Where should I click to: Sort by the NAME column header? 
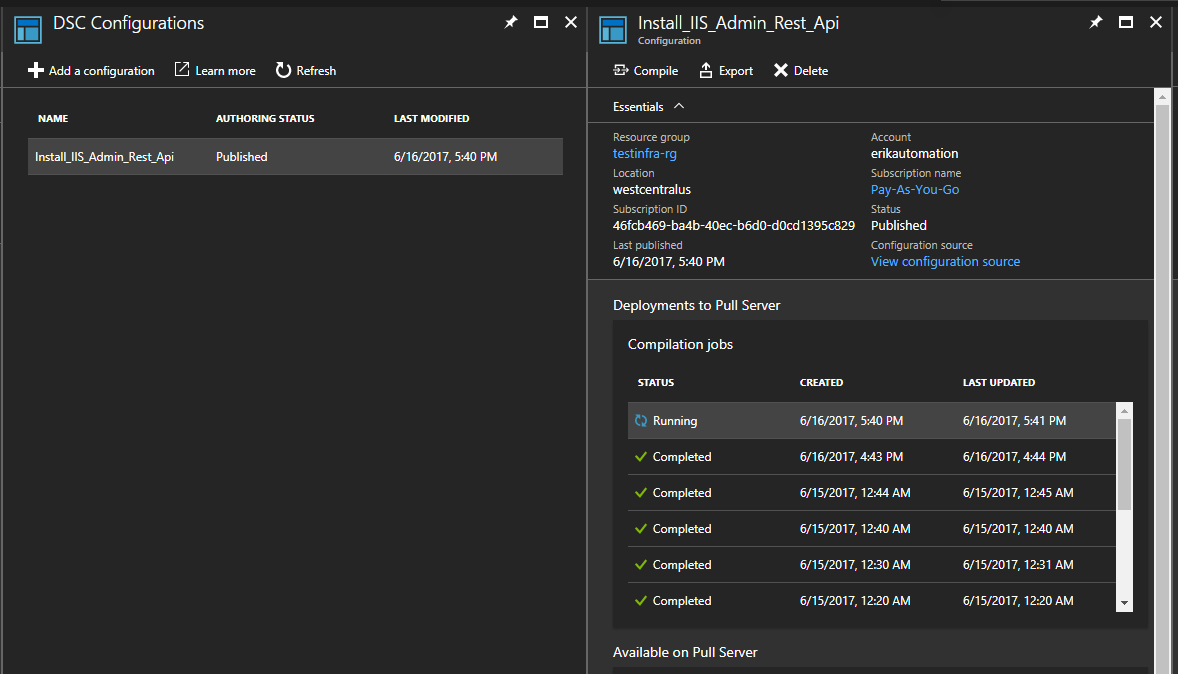53,118
